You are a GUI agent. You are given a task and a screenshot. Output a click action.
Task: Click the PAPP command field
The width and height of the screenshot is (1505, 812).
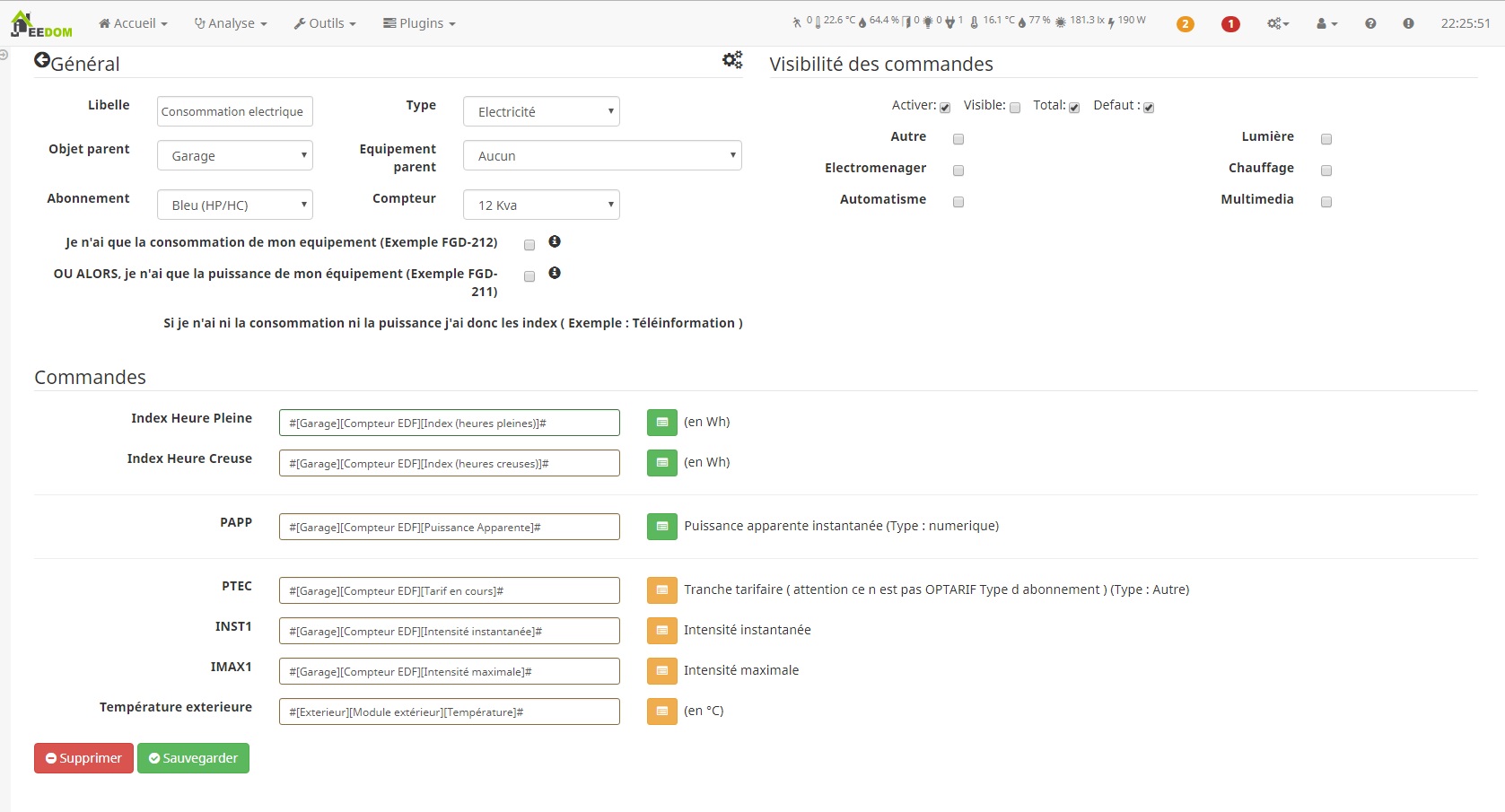pyautogui.click(x=450, y=527)
